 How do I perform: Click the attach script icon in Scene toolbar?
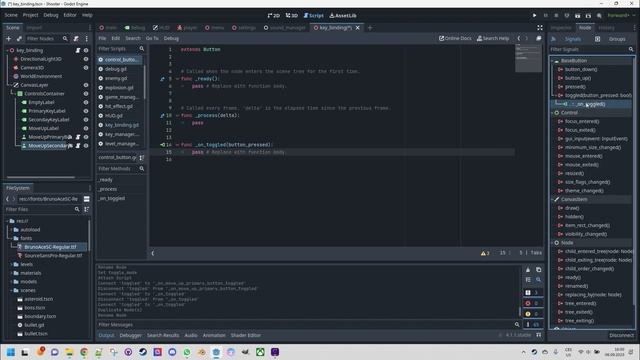coord(76,38)
